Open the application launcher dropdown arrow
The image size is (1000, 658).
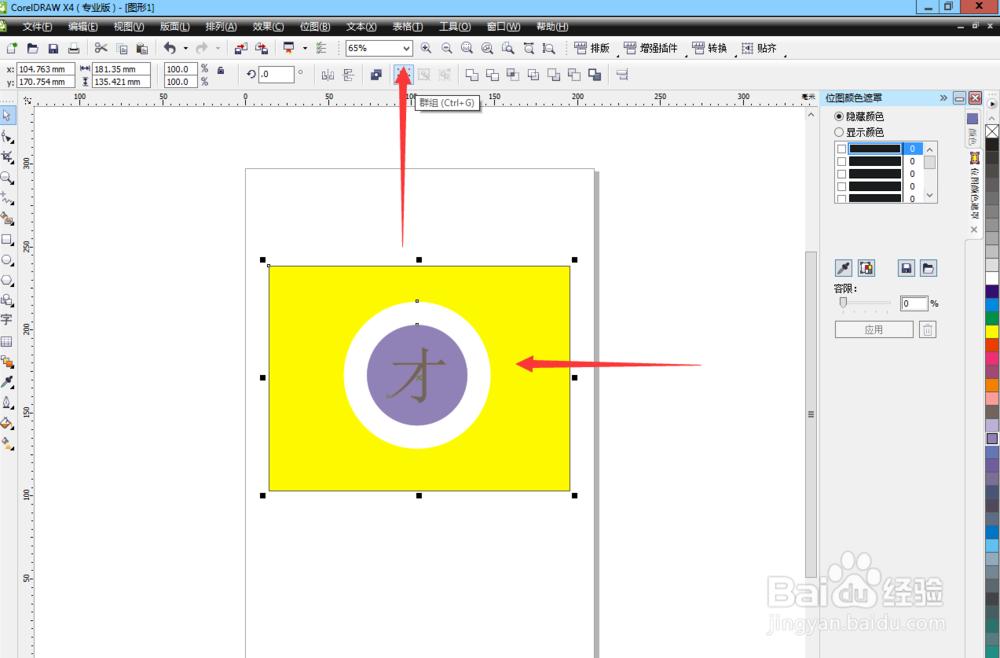(x=304, y=48)
